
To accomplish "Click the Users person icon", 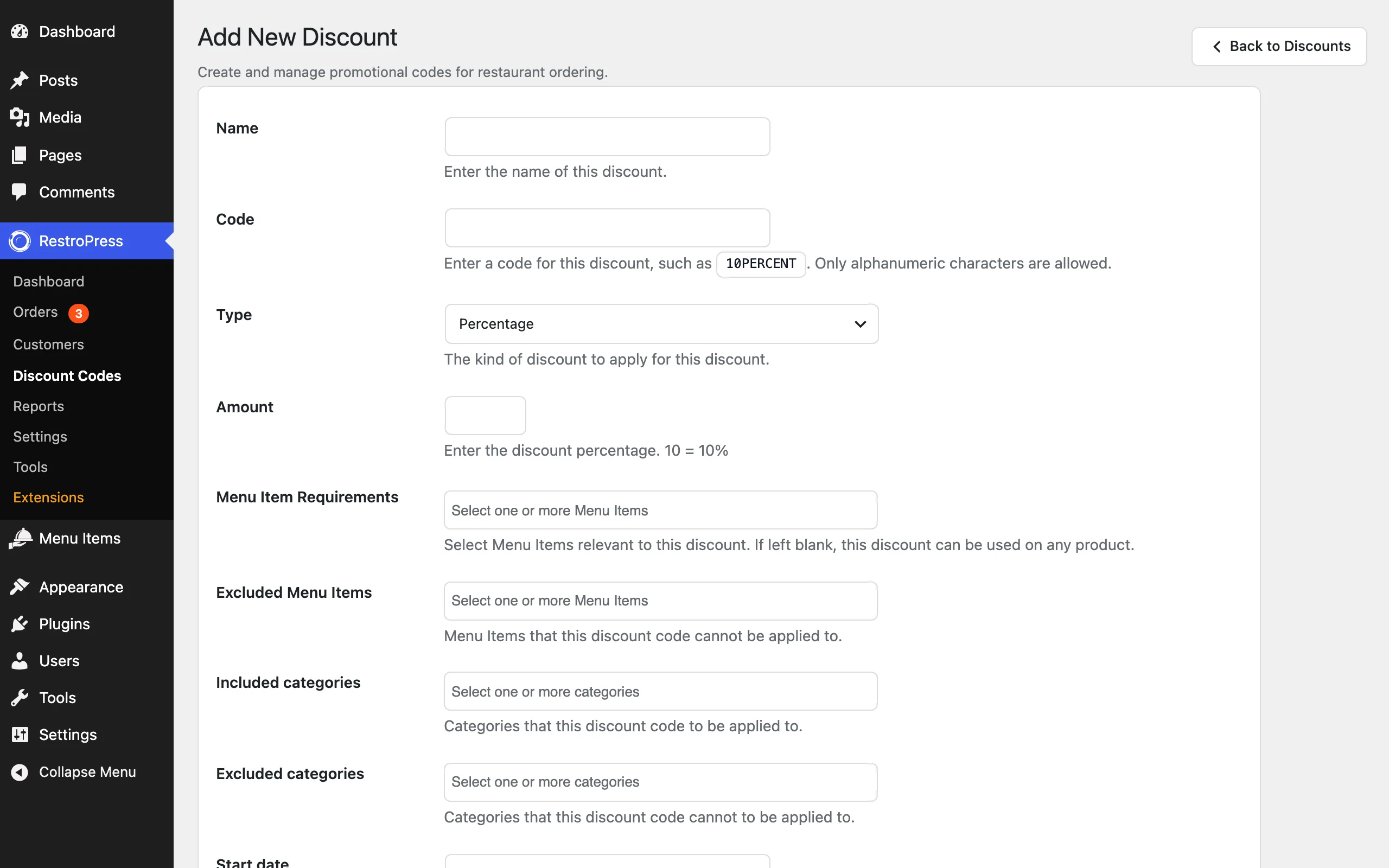I will (x=20, y=661).
